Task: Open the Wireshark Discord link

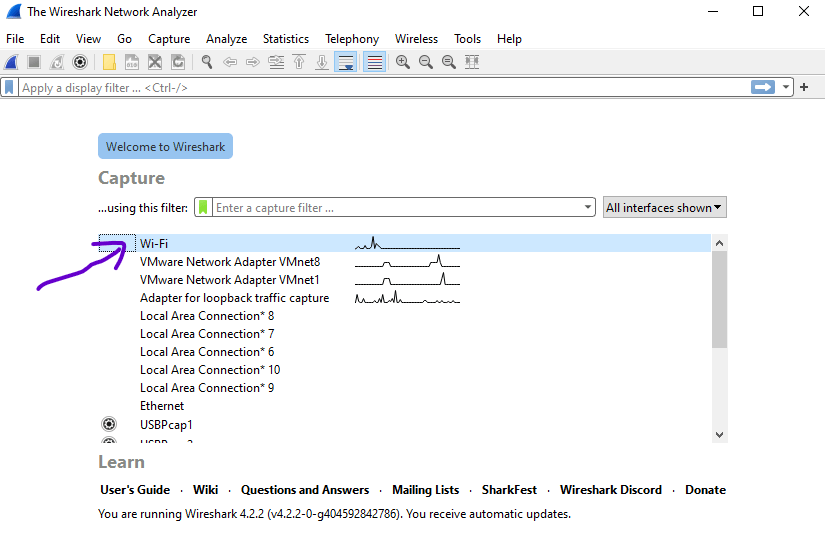Action: pyautogui.click(x=611, y=490)
